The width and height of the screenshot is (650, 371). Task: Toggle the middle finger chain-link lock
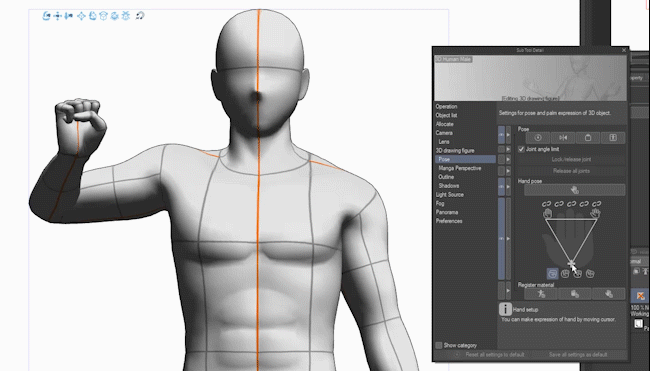point(572,204)
